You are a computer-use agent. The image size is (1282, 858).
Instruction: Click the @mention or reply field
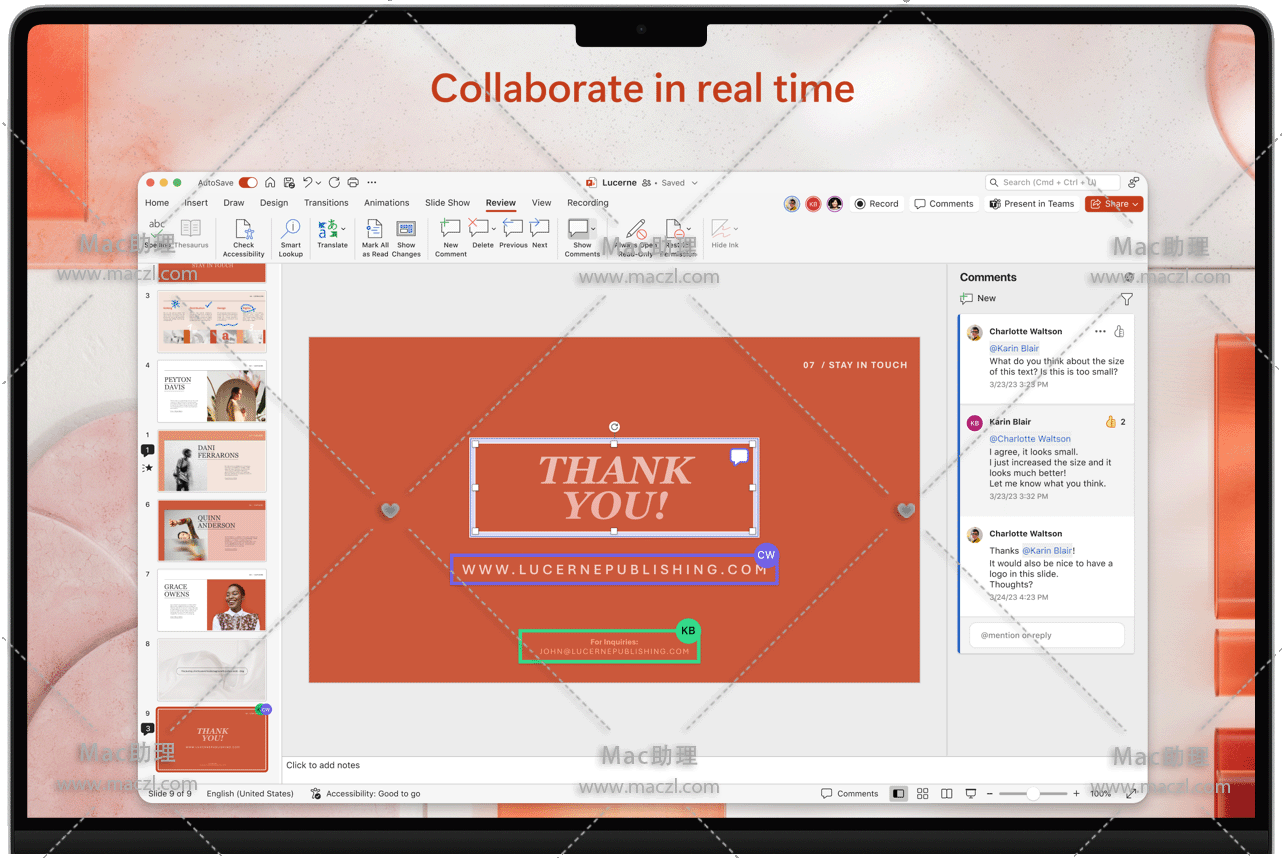[1046, 635]
